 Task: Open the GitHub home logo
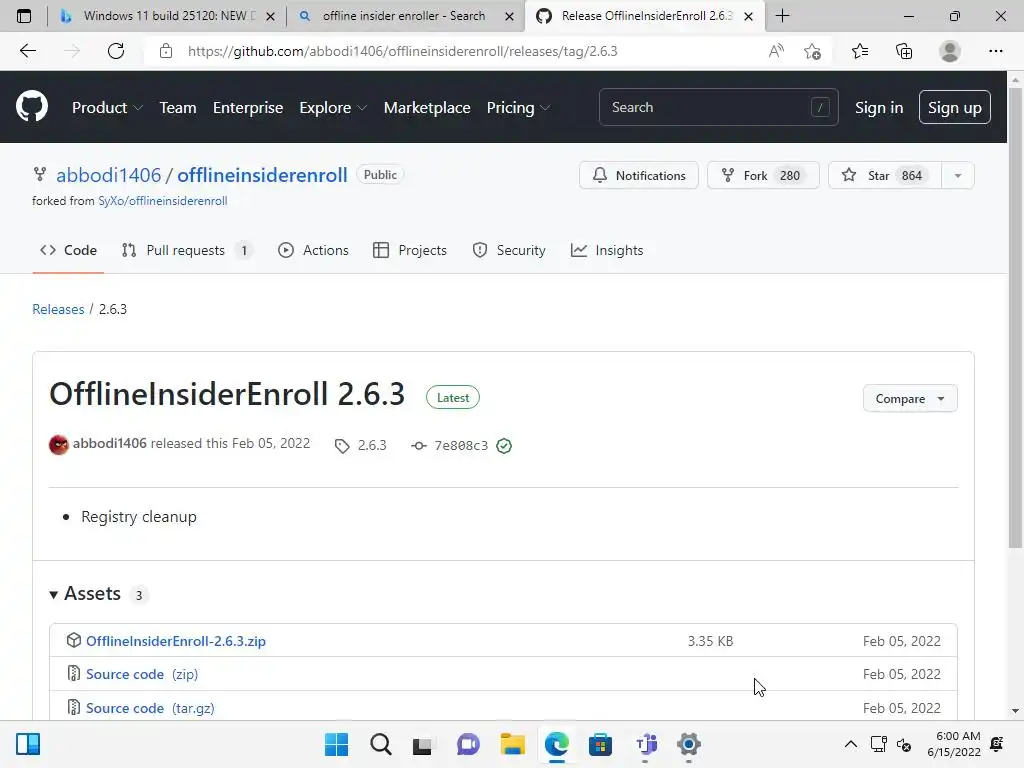[x=32, y=107]
